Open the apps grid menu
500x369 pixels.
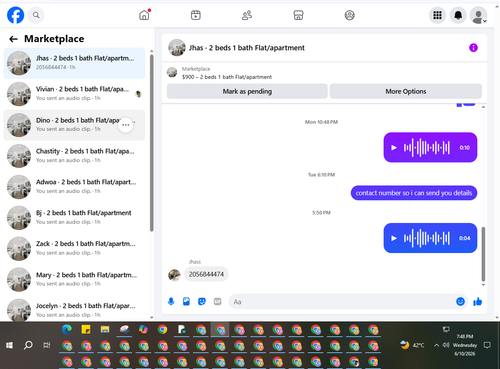click(x=437, y=15)
